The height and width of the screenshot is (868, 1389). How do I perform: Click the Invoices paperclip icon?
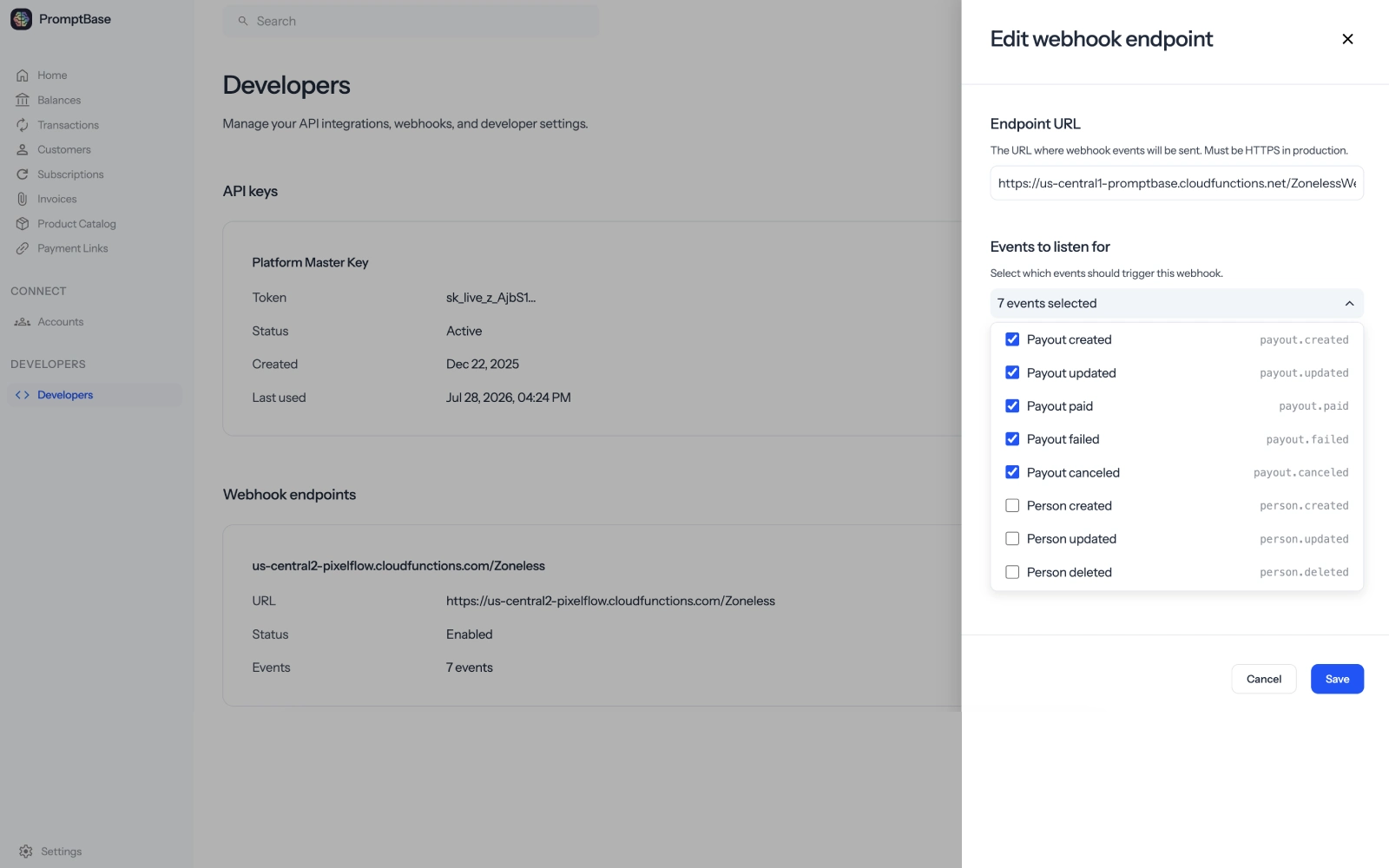[x=23, y=199]
